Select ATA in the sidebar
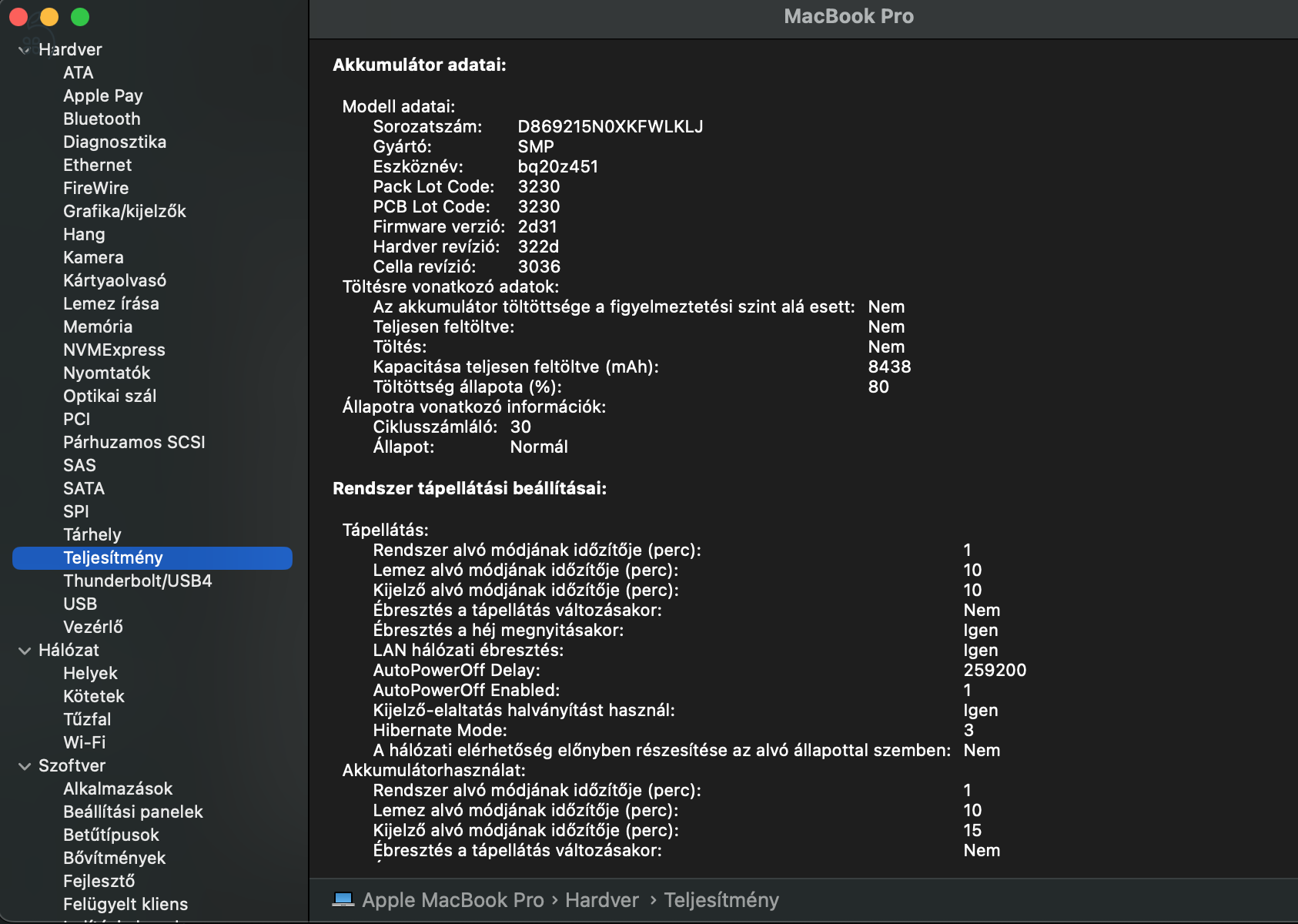This screenshot has height=924, width=1298. [x=79, y=72]
